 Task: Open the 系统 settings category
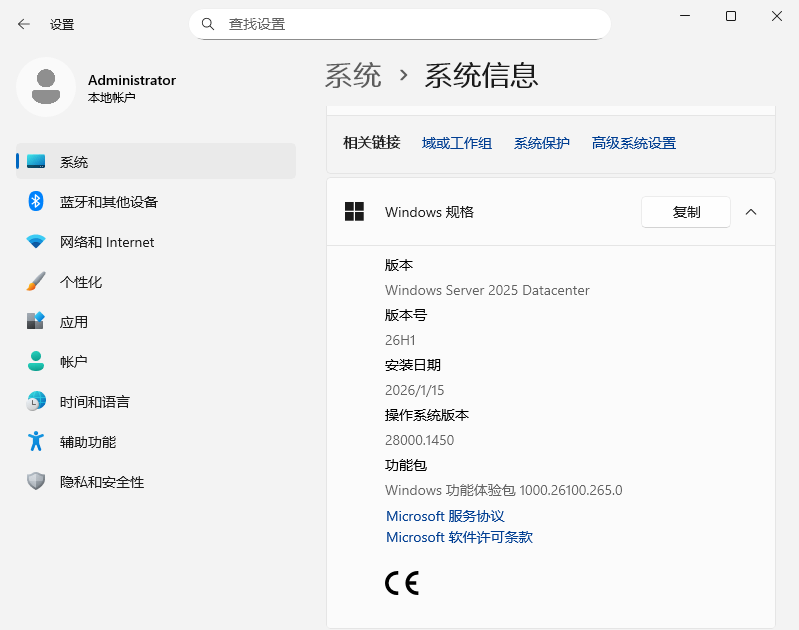coord(156,162)
